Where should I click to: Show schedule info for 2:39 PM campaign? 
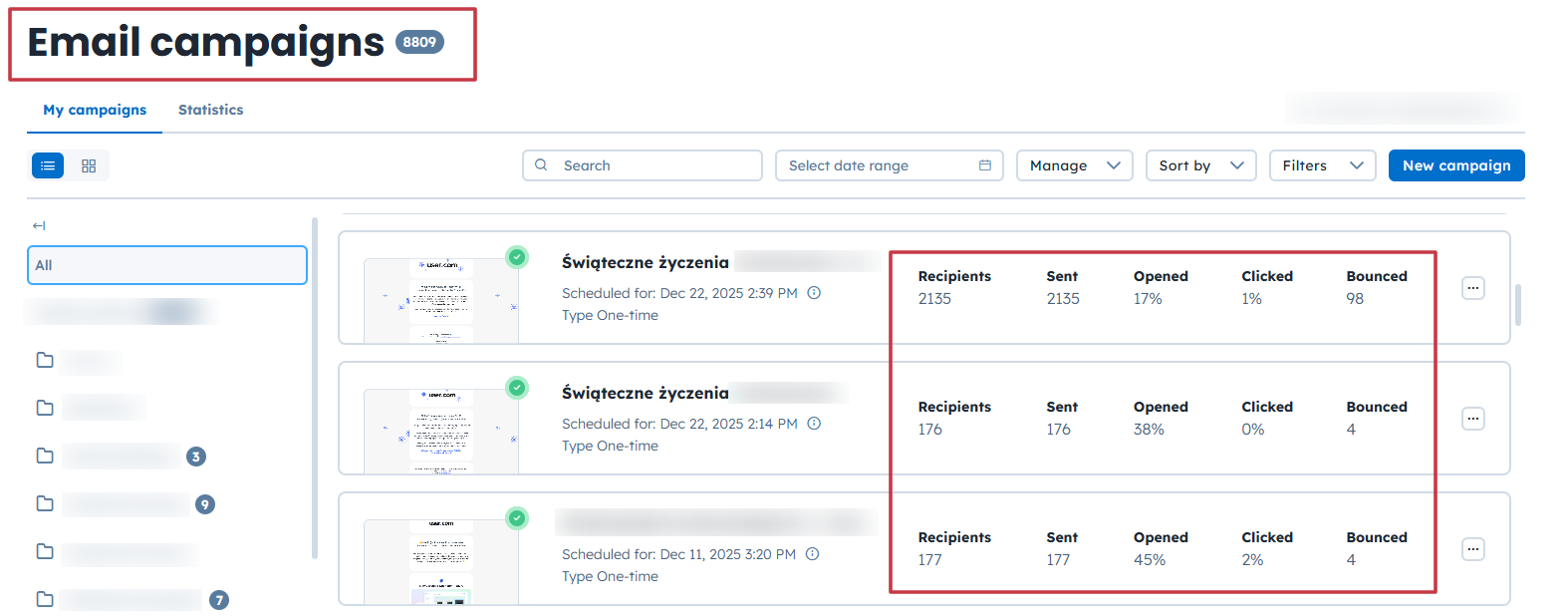click(x=814, y=293)
